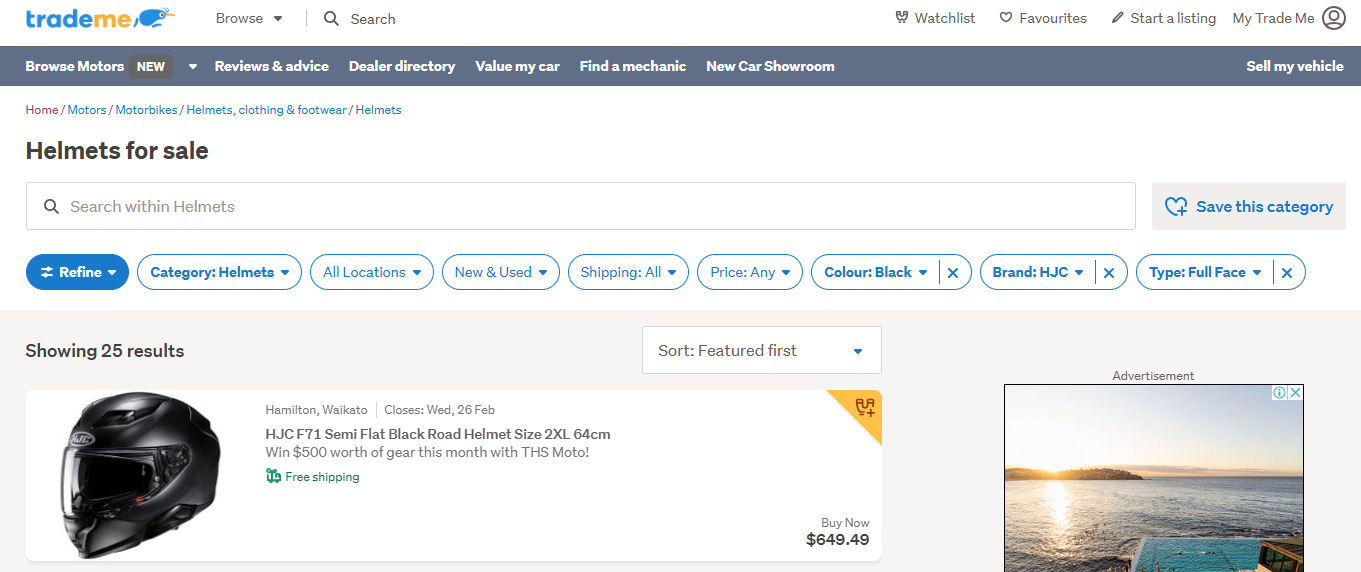
Task: Go to Home breadcrumb
Action: (x=42, y=110)
